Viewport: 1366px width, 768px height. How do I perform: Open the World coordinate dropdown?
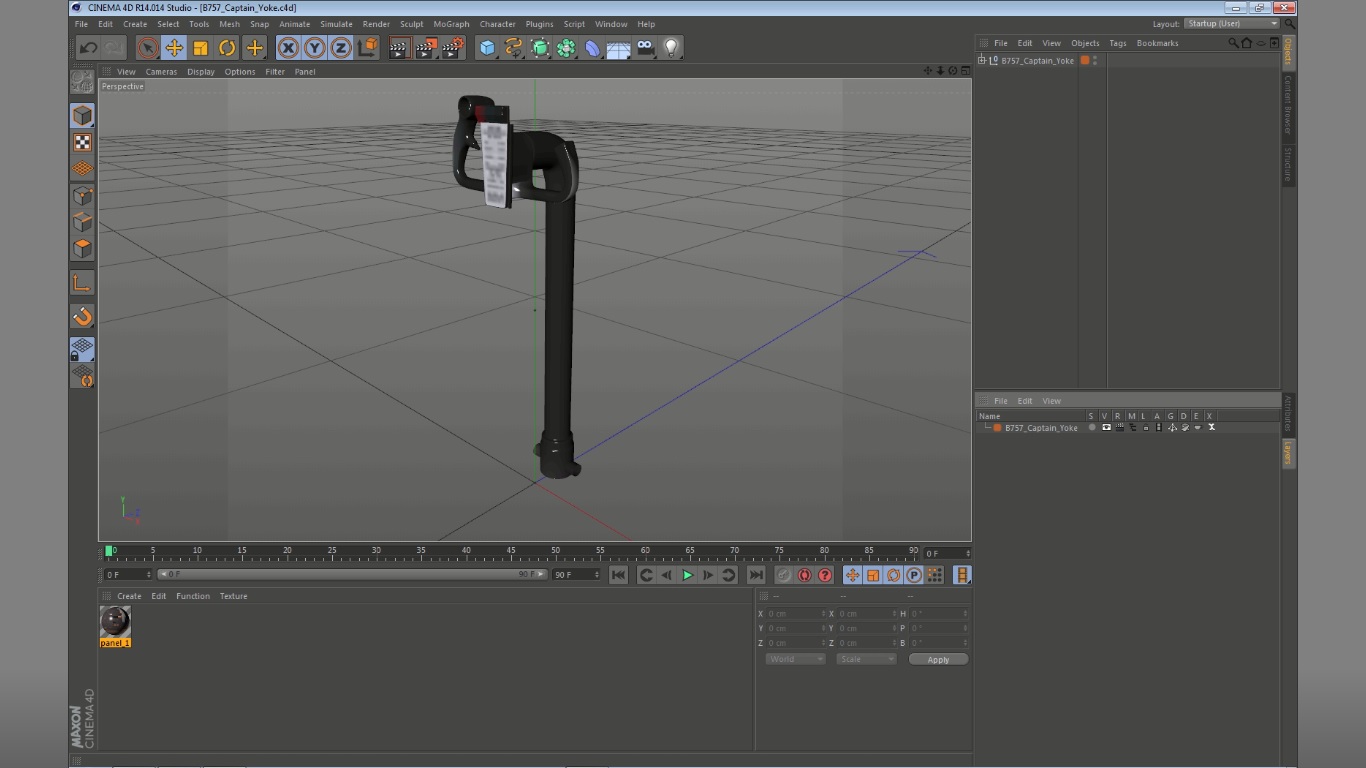[x=795, y=659]
